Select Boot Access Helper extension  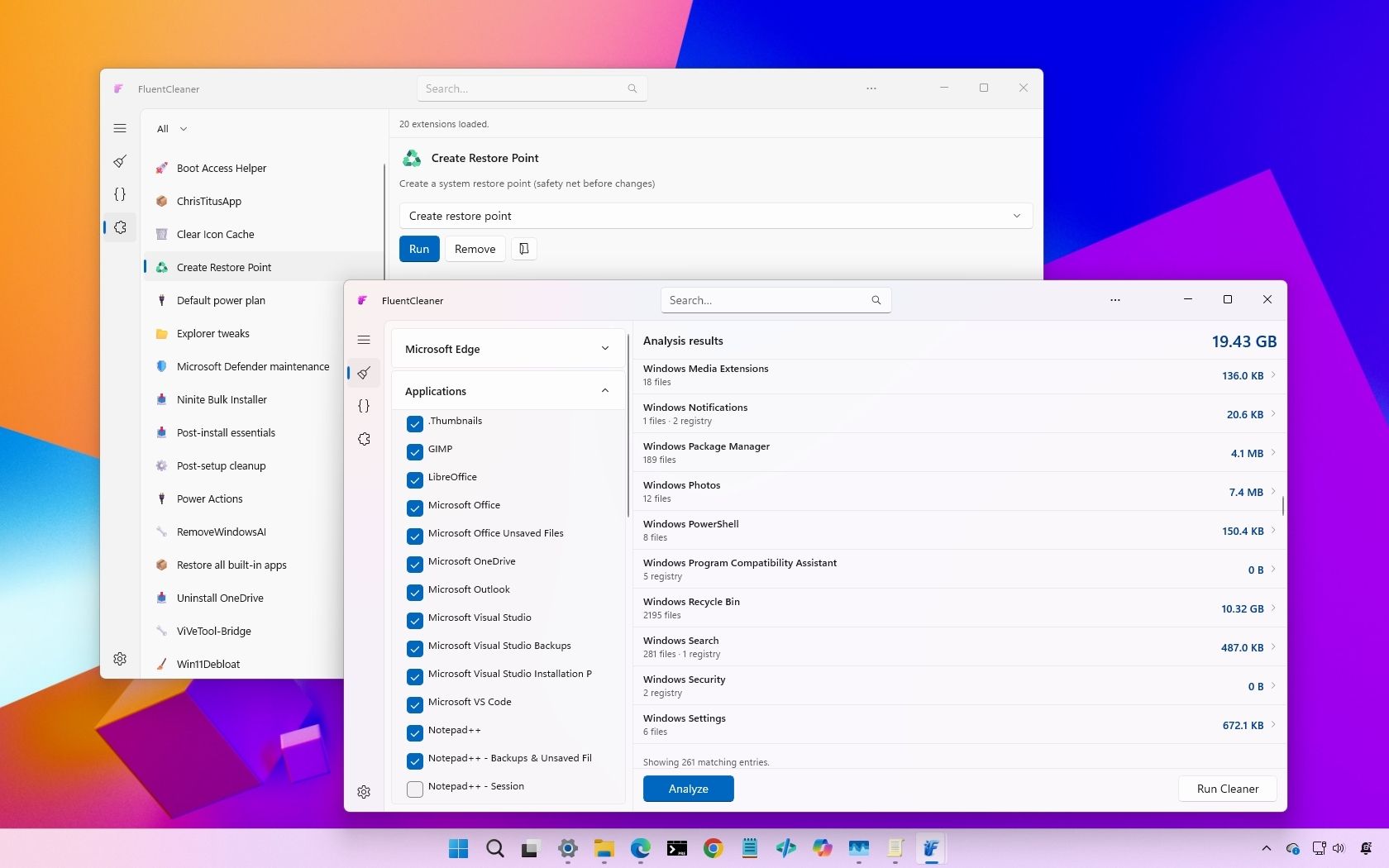[x=263, y=168]
